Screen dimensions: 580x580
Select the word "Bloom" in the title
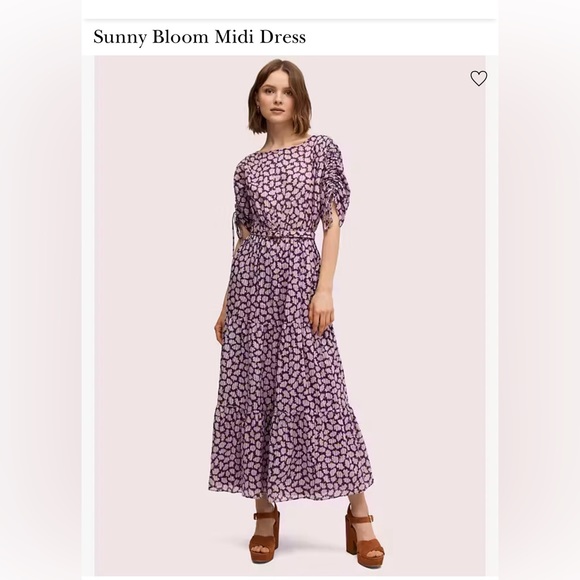click(181, 37)
